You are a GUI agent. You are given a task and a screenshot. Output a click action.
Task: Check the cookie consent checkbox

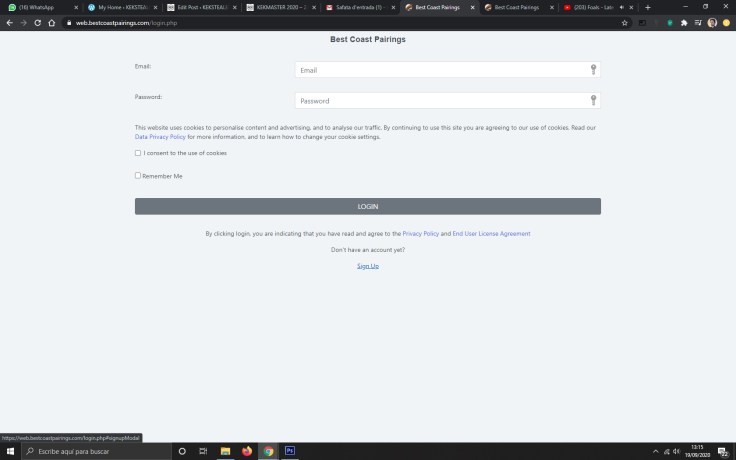tap(138, 153)
